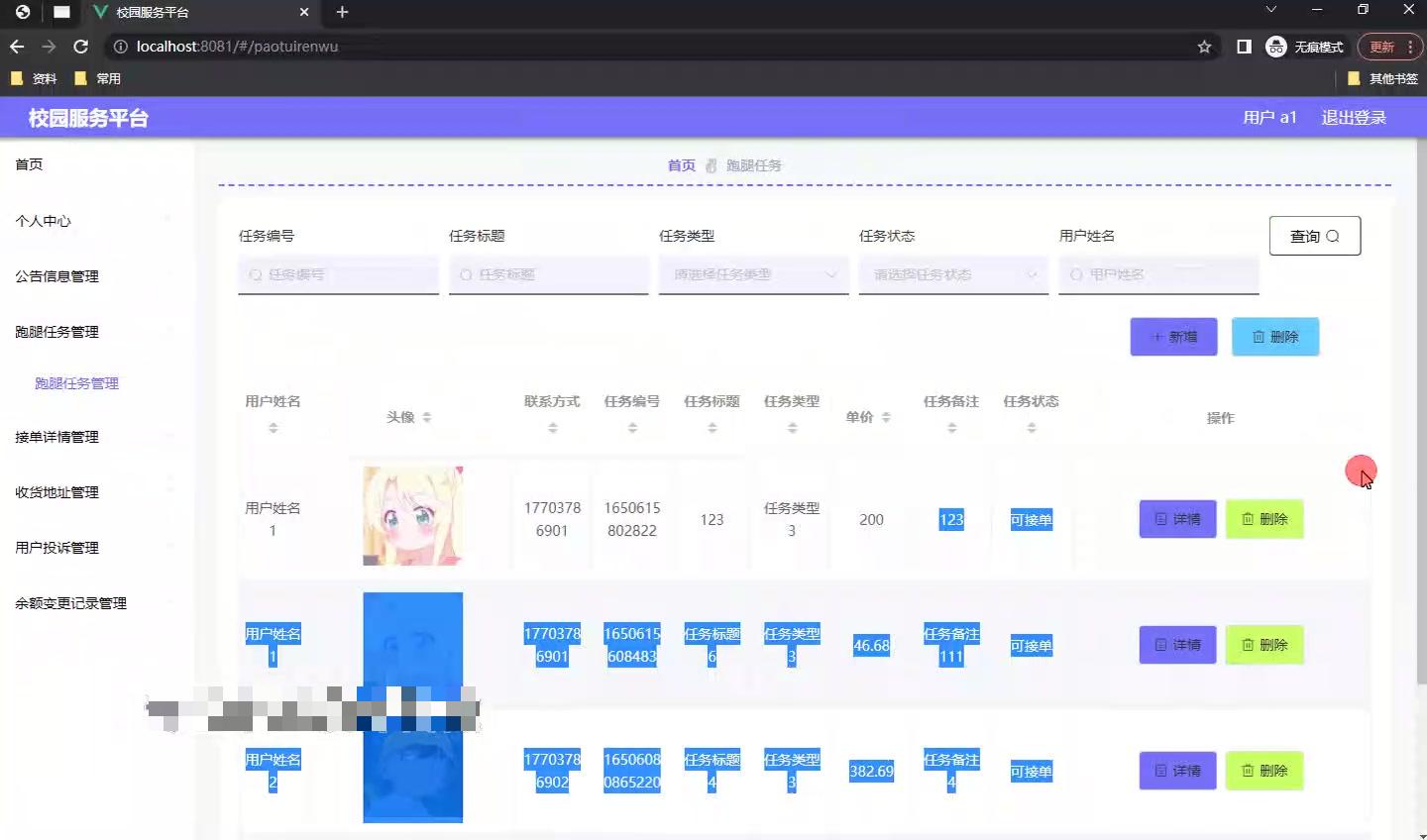Viewport: 1427px width, 840px height.
Task: Open the 任务类型 dropdown
Action: pos(753,274)
